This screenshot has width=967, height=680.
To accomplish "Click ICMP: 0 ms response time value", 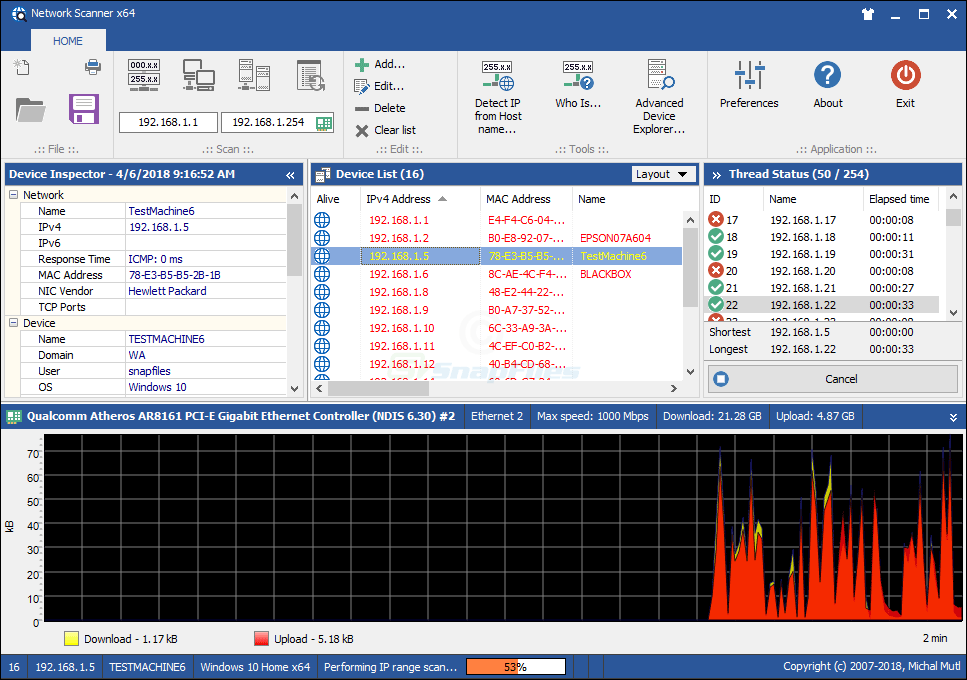I will pyautogui.click(x=155, y=259).
